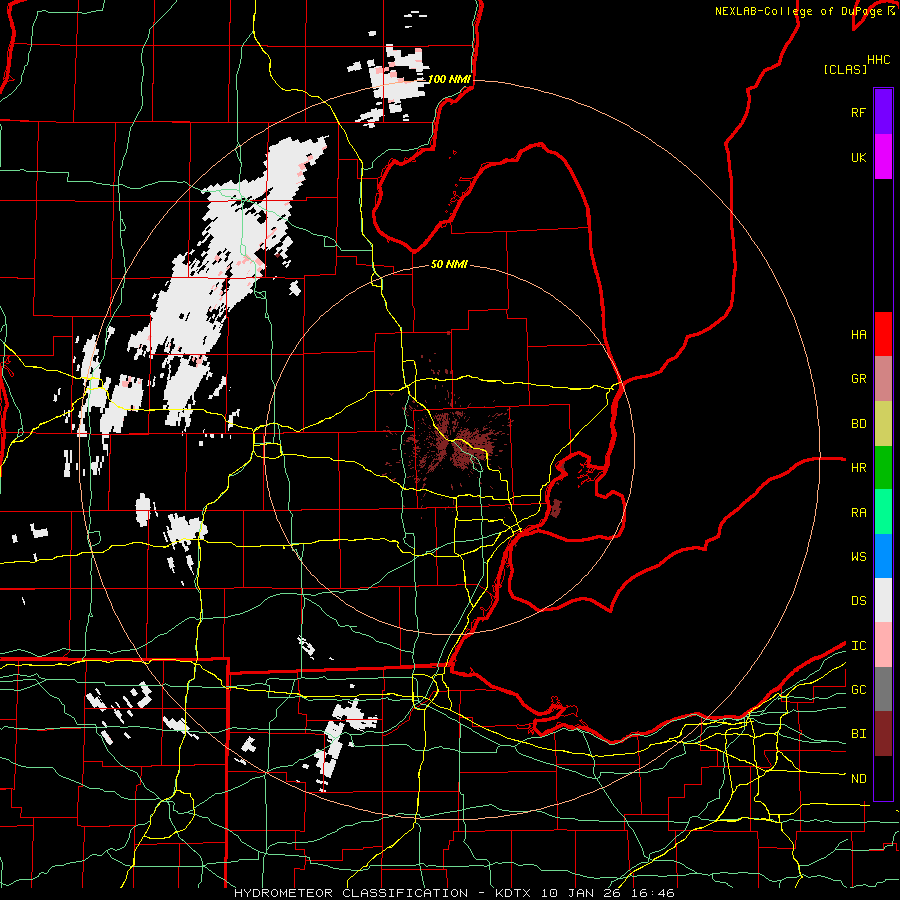Click the BI brown legend swatch
This screenshot has height=900, width=900.
[883, 734]
